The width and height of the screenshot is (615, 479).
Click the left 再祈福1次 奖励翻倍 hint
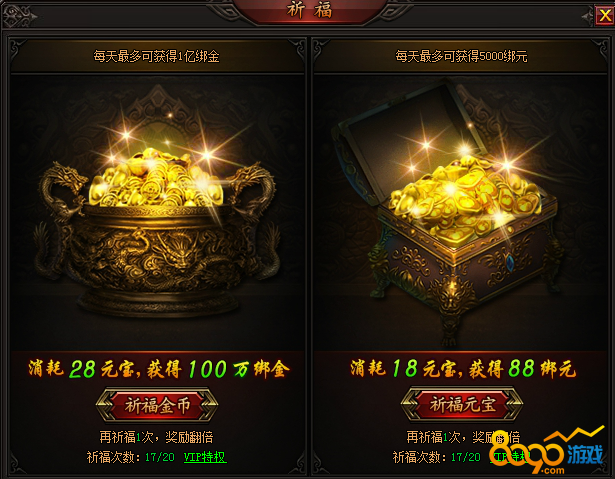point(156,437)
